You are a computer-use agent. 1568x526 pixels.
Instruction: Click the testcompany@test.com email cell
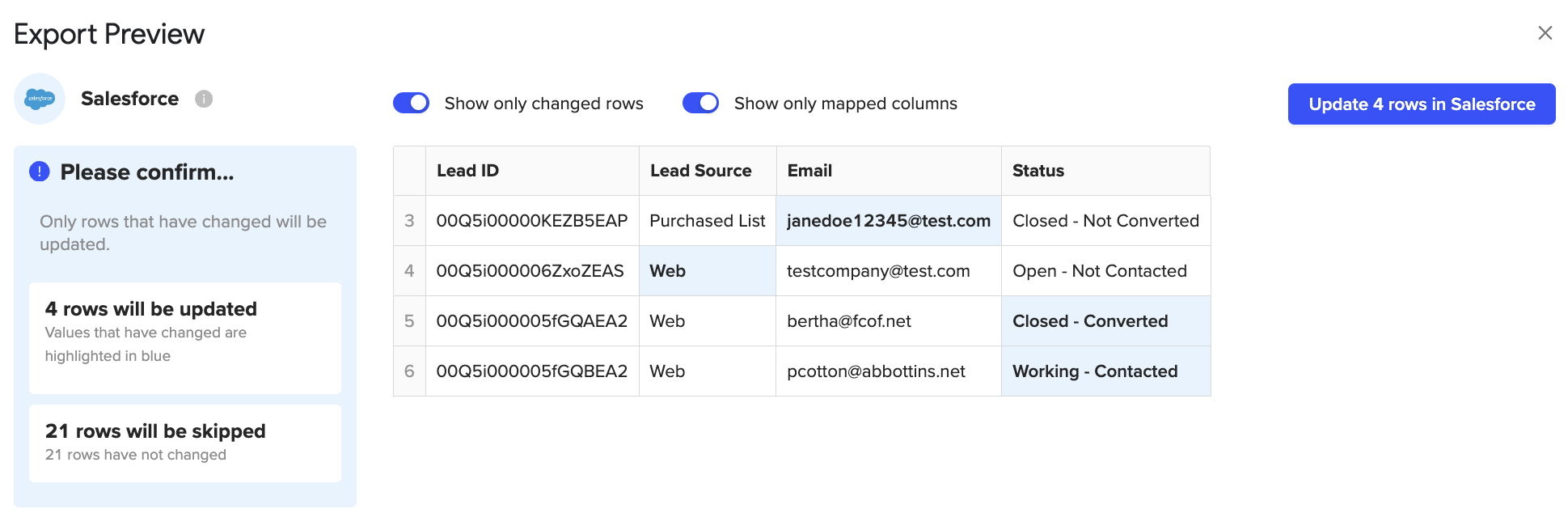[x=889, y=271]
